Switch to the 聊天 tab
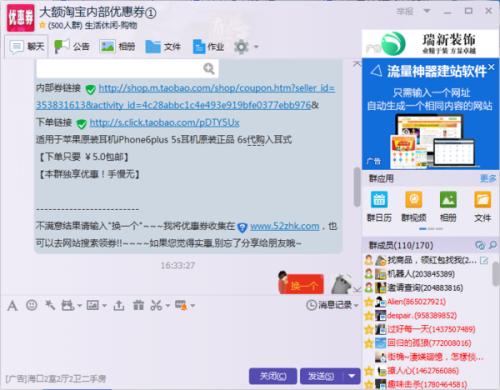Image resolution: width=500 pixels, height=390 pixels. point(26,47)
